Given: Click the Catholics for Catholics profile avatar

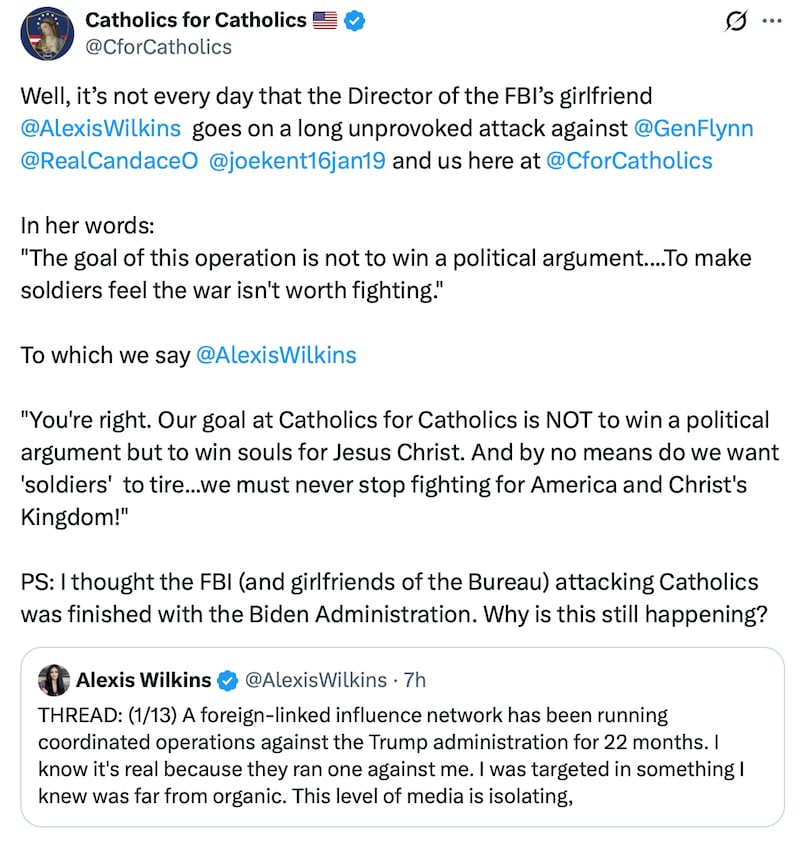Looking at the screenshot, I should coord(43,33).
